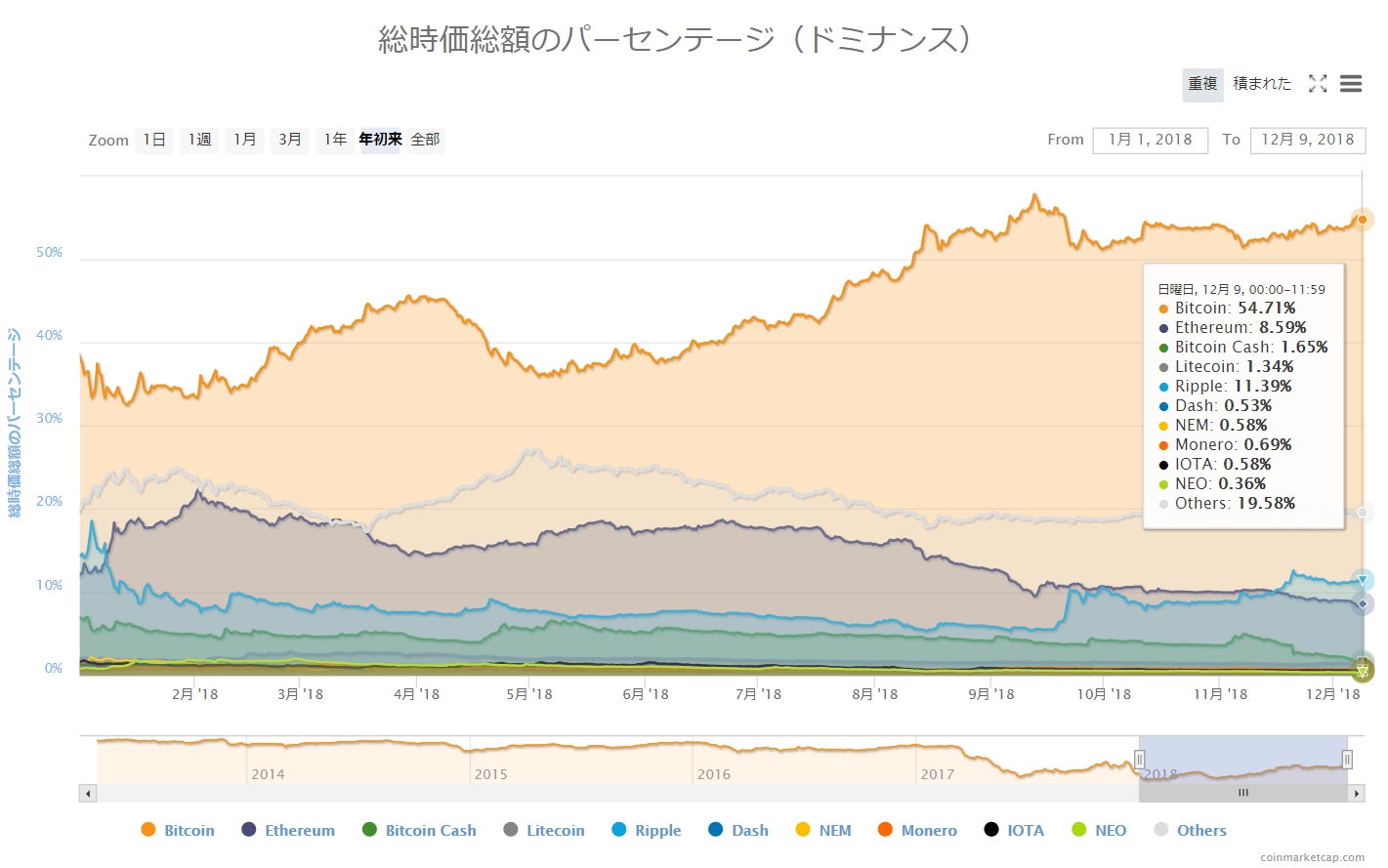Switch to 積まれた stacked view
Image resolution: width=1388 pixels, height=868 pixels.
[x=1261, y=84]
